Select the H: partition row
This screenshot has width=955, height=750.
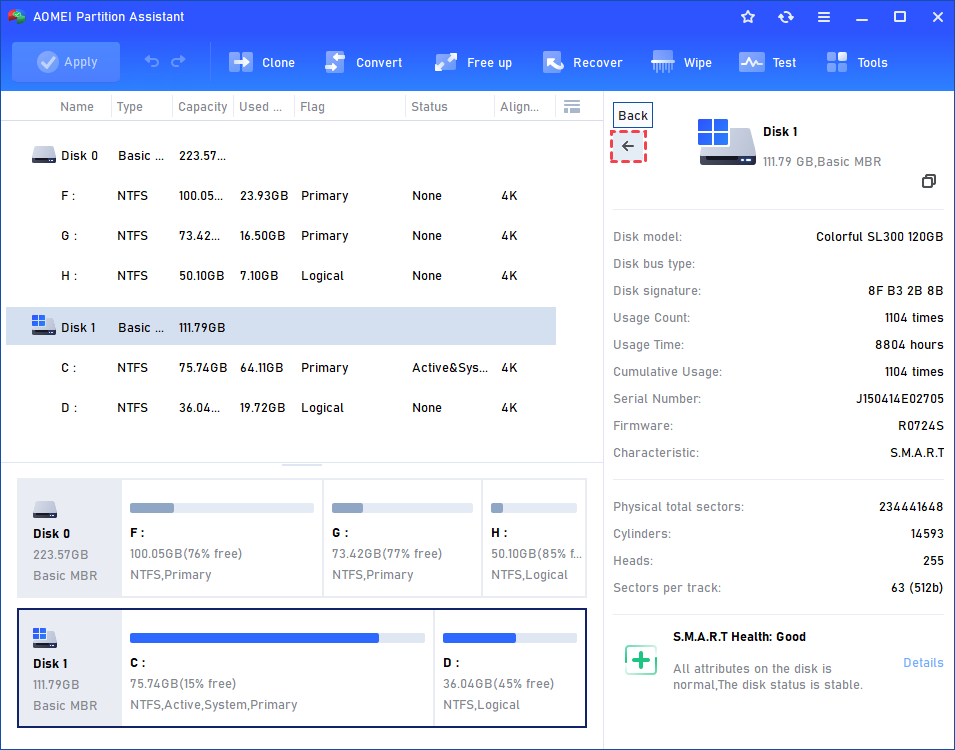[281, 276]
